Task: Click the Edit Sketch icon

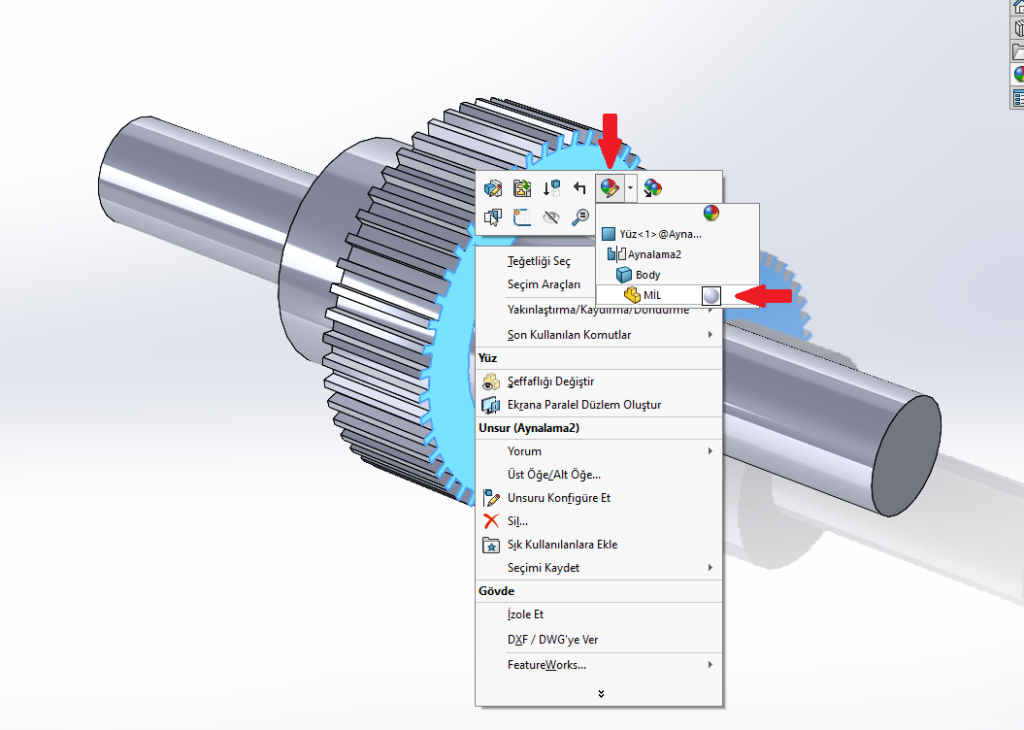Action: (521, 187)
